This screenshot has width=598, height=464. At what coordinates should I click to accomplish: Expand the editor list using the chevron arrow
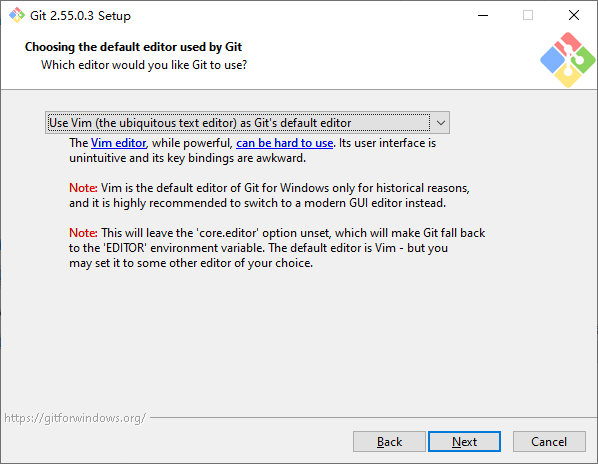(x=440, y=123)
